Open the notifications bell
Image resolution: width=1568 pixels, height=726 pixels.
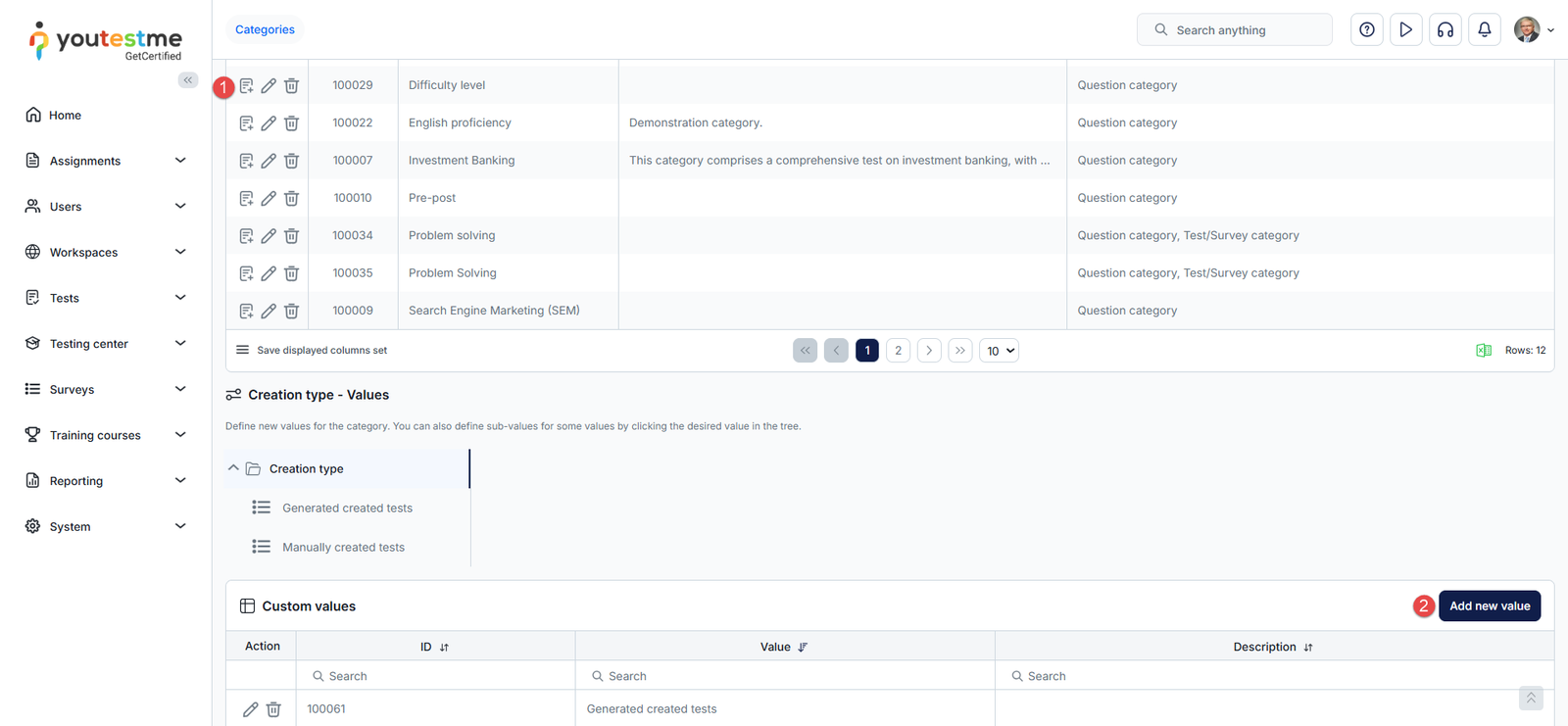click(1485, 30)
